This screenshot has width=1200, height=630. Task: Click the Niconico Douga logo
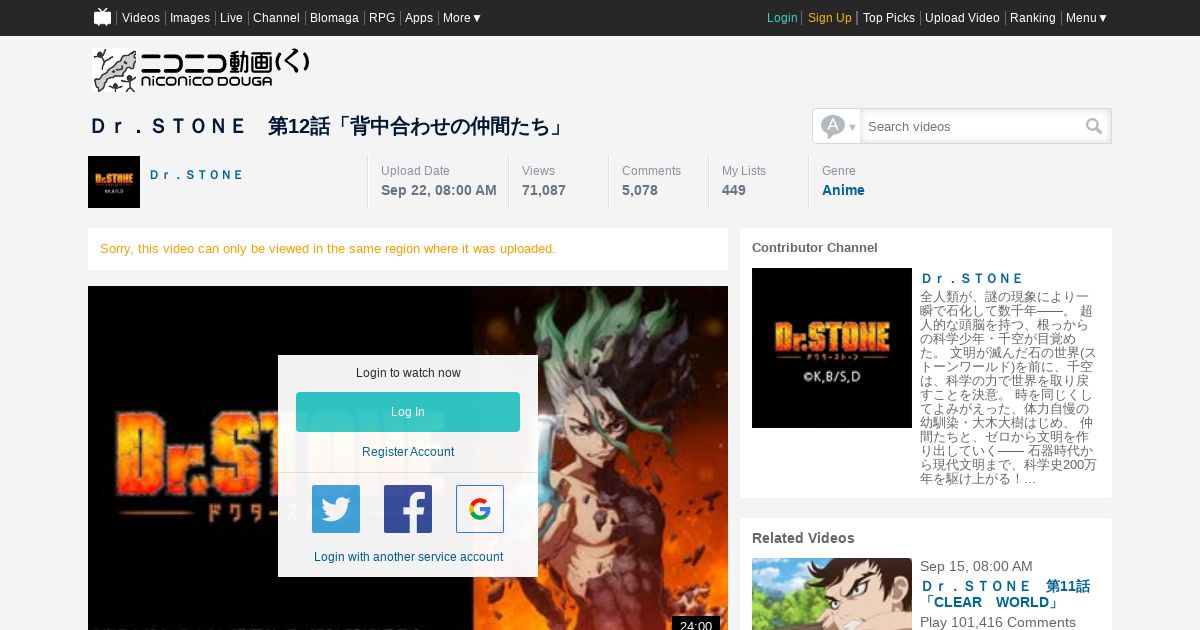point(201,70)
